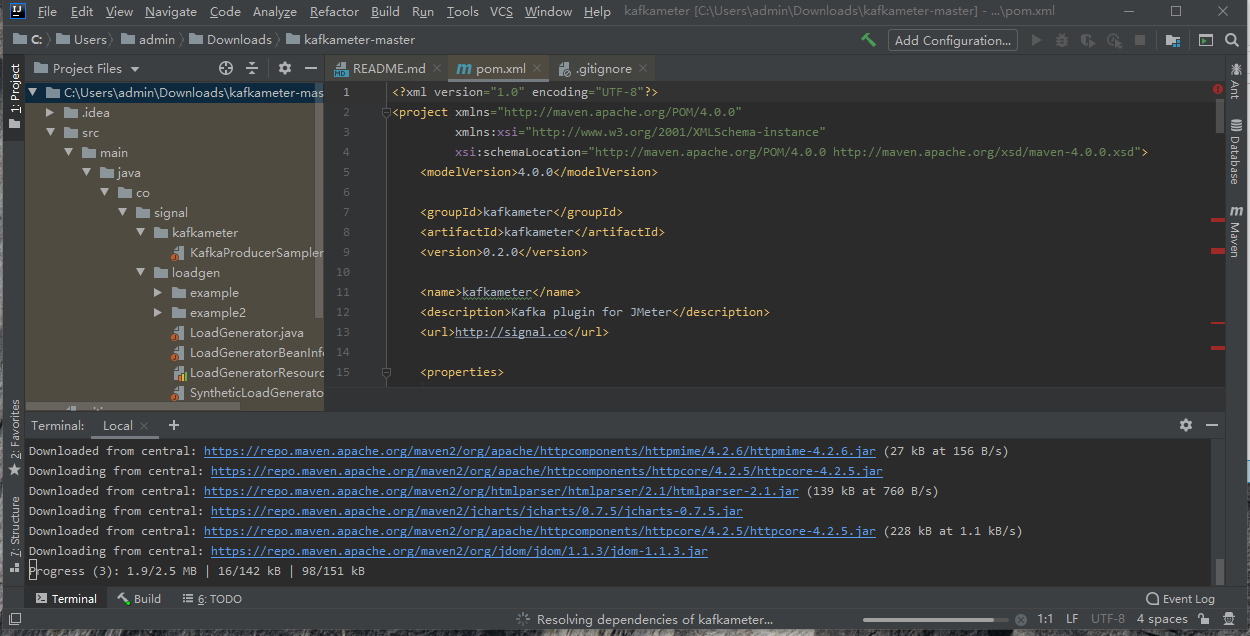Click the Run triangle icon in toolbar
The image size is (1250, 636).
click(1036, 40)
